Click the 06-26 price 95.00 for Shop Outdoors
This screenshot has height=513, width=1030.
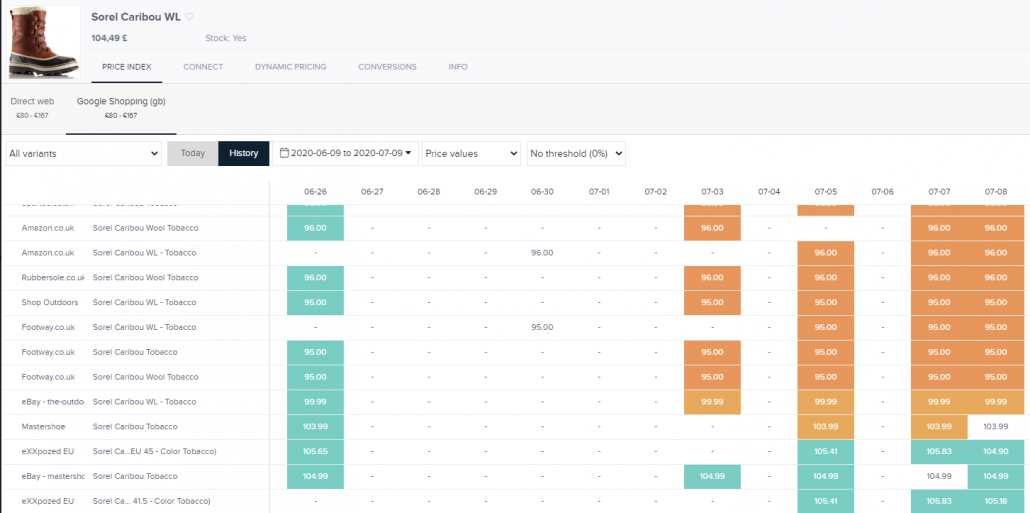[x=315, y=303]
